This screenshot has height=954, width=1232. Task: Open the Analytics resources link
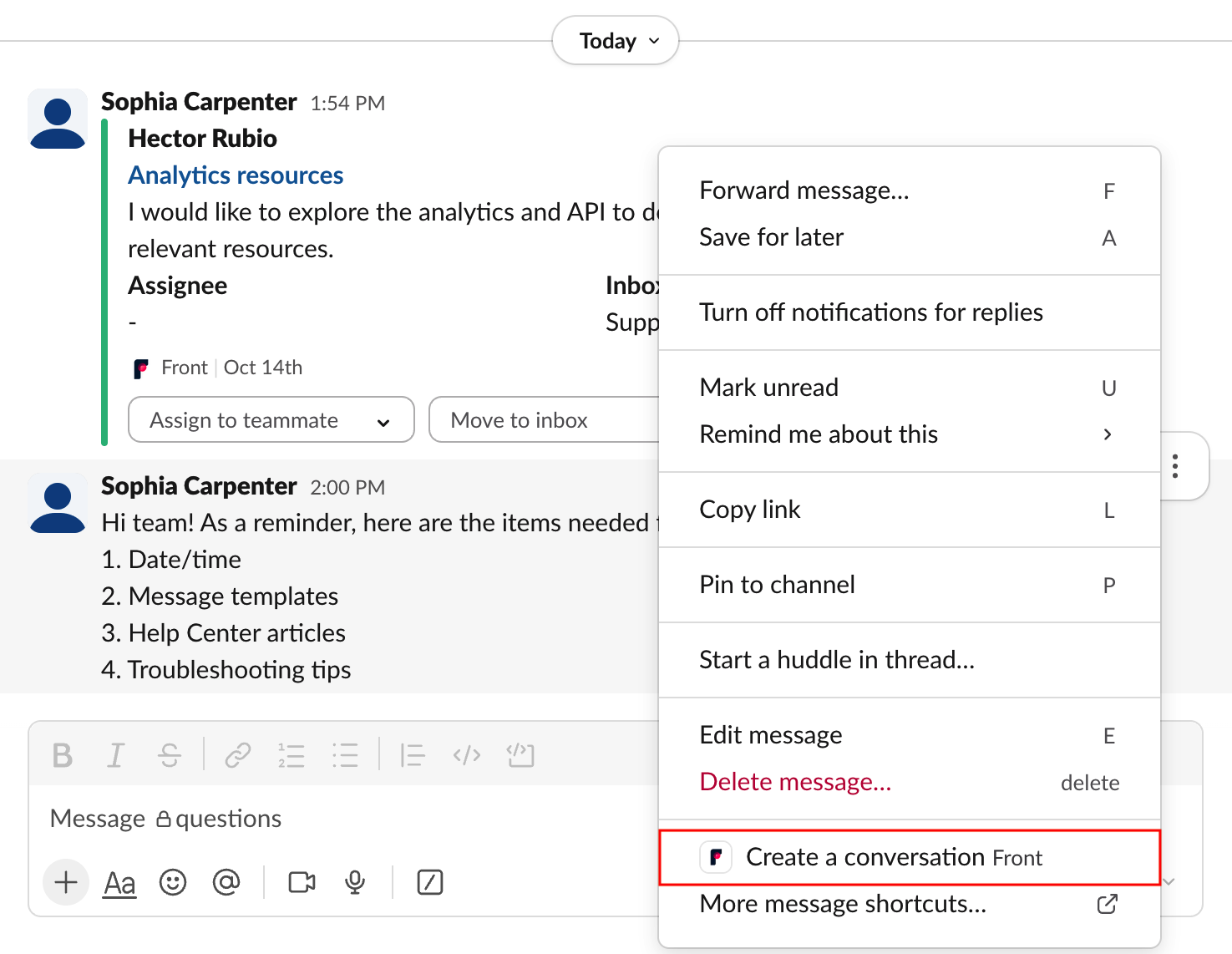click(236, 175)
